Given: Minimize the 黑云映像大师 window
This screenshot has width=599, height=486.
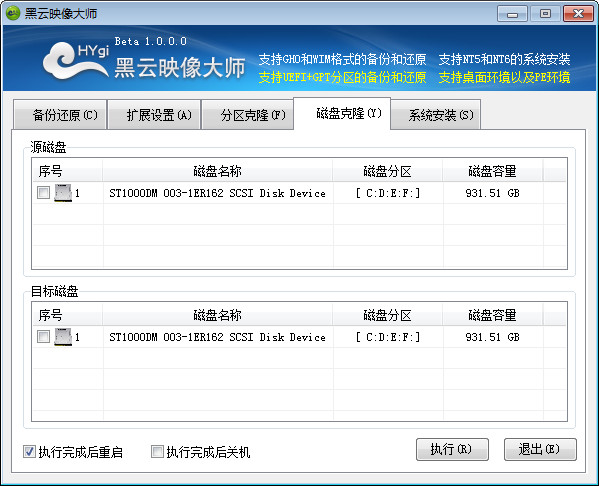Looking at the screenshot, I should click(512, 14).
